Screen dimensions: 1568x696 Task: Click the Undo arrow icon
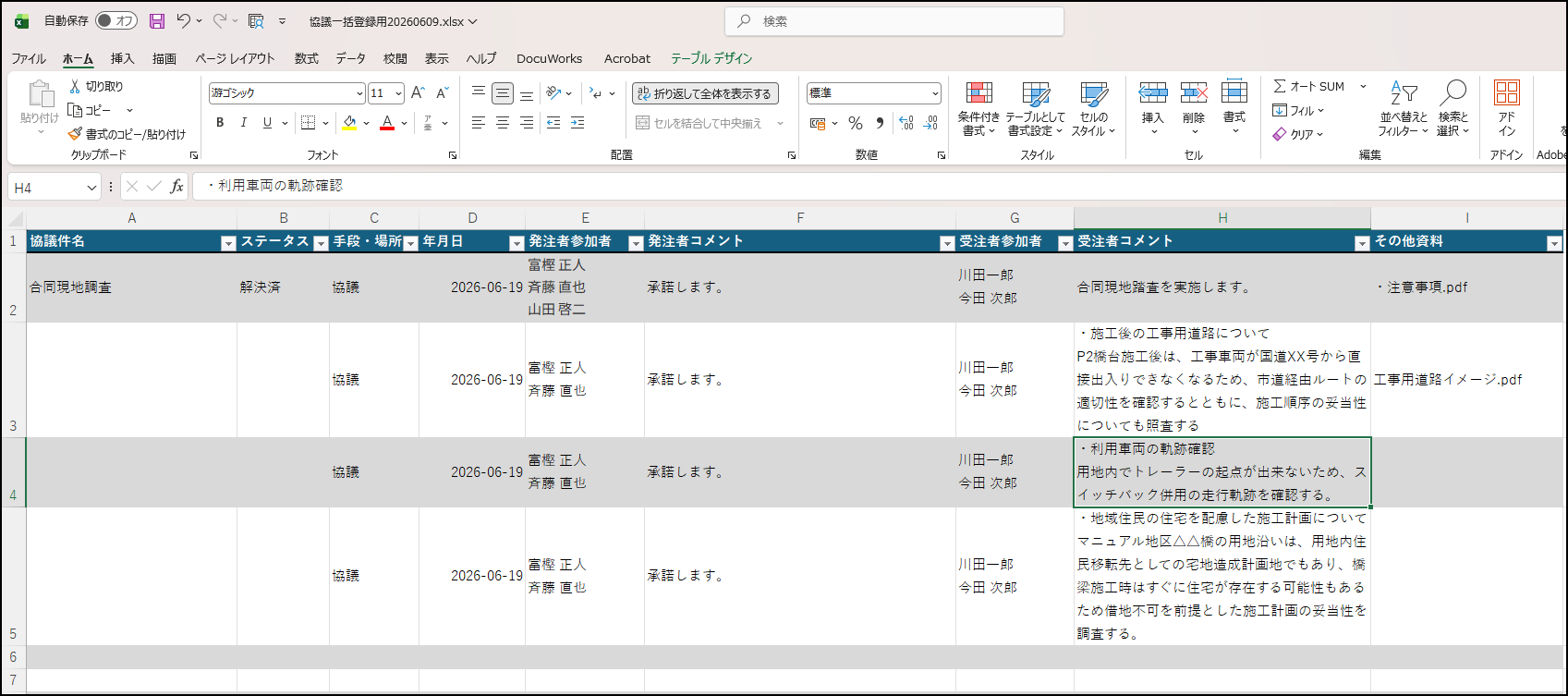[x=183, y=21]
